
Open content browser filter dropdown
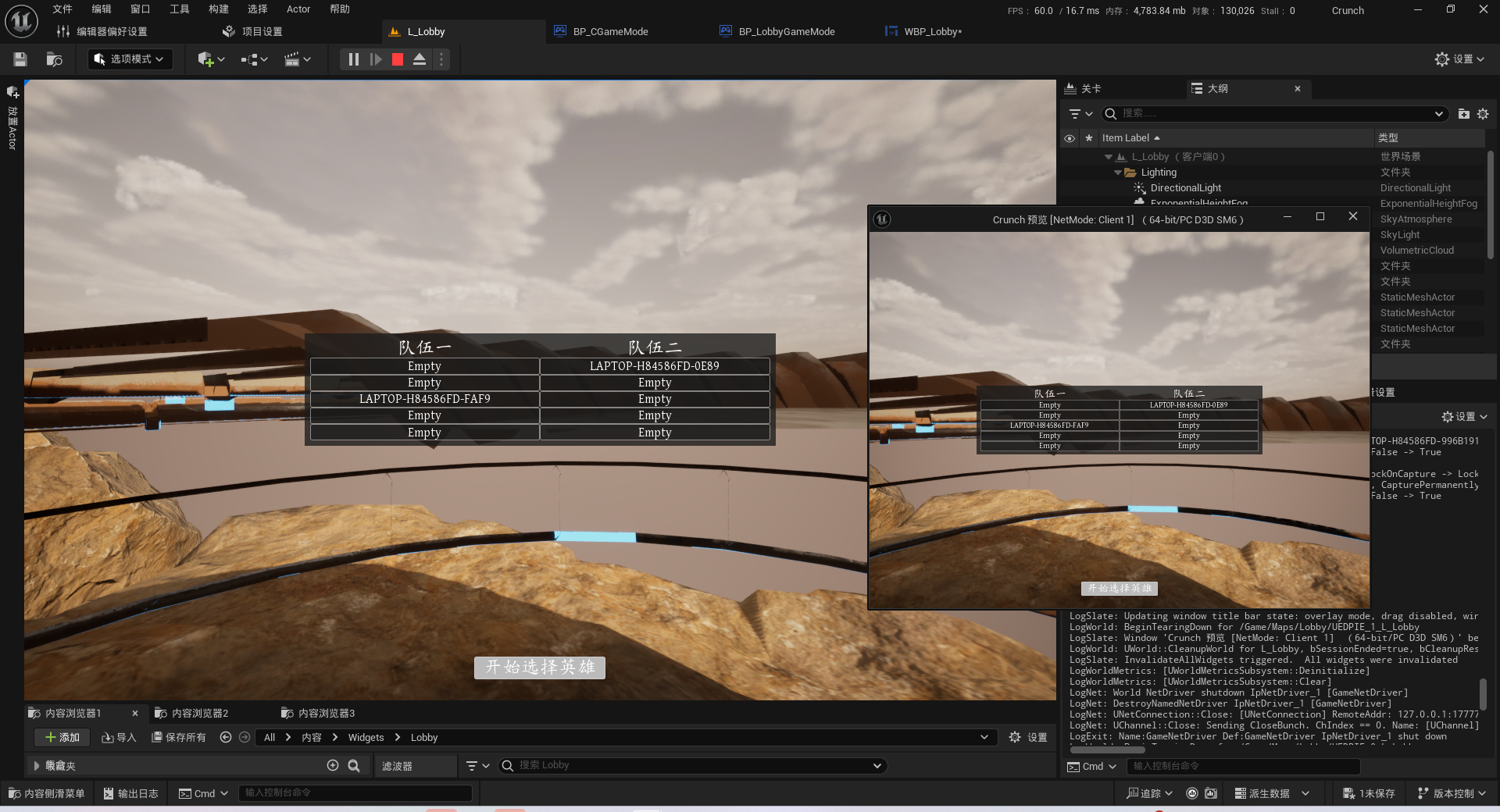click(477, 766)
